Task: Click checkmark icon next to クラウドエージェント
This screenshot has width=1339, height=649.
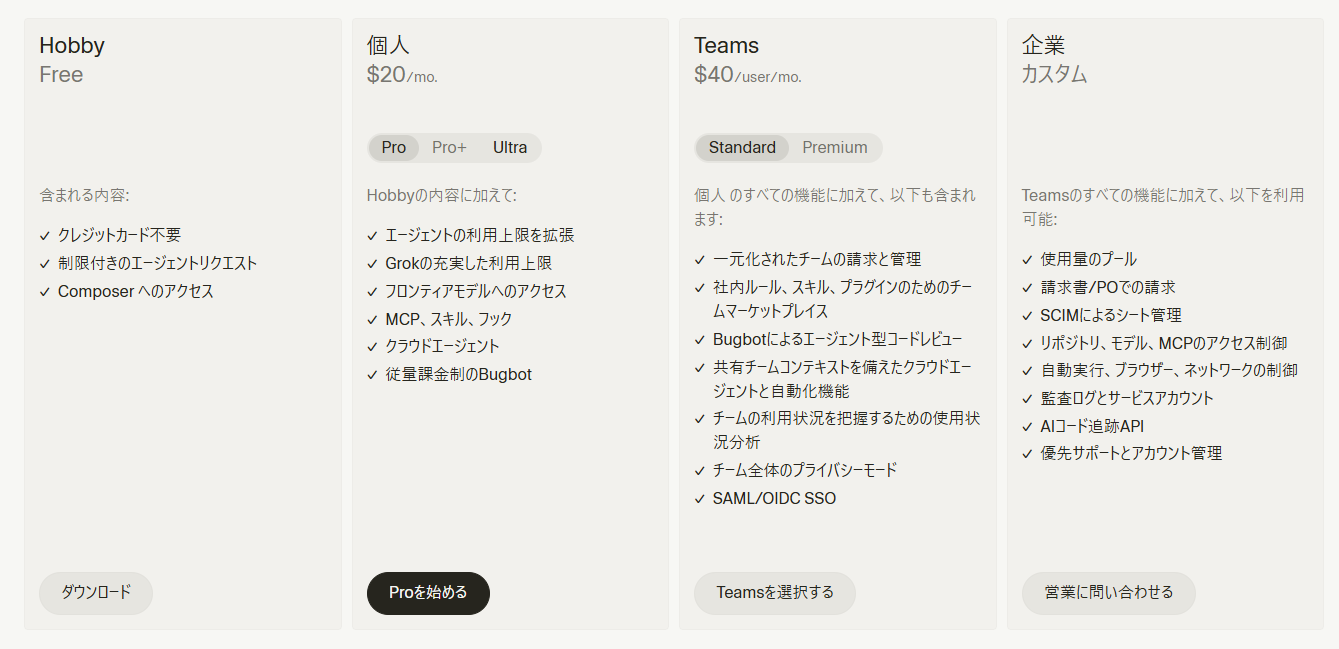Action: (373, 347)
